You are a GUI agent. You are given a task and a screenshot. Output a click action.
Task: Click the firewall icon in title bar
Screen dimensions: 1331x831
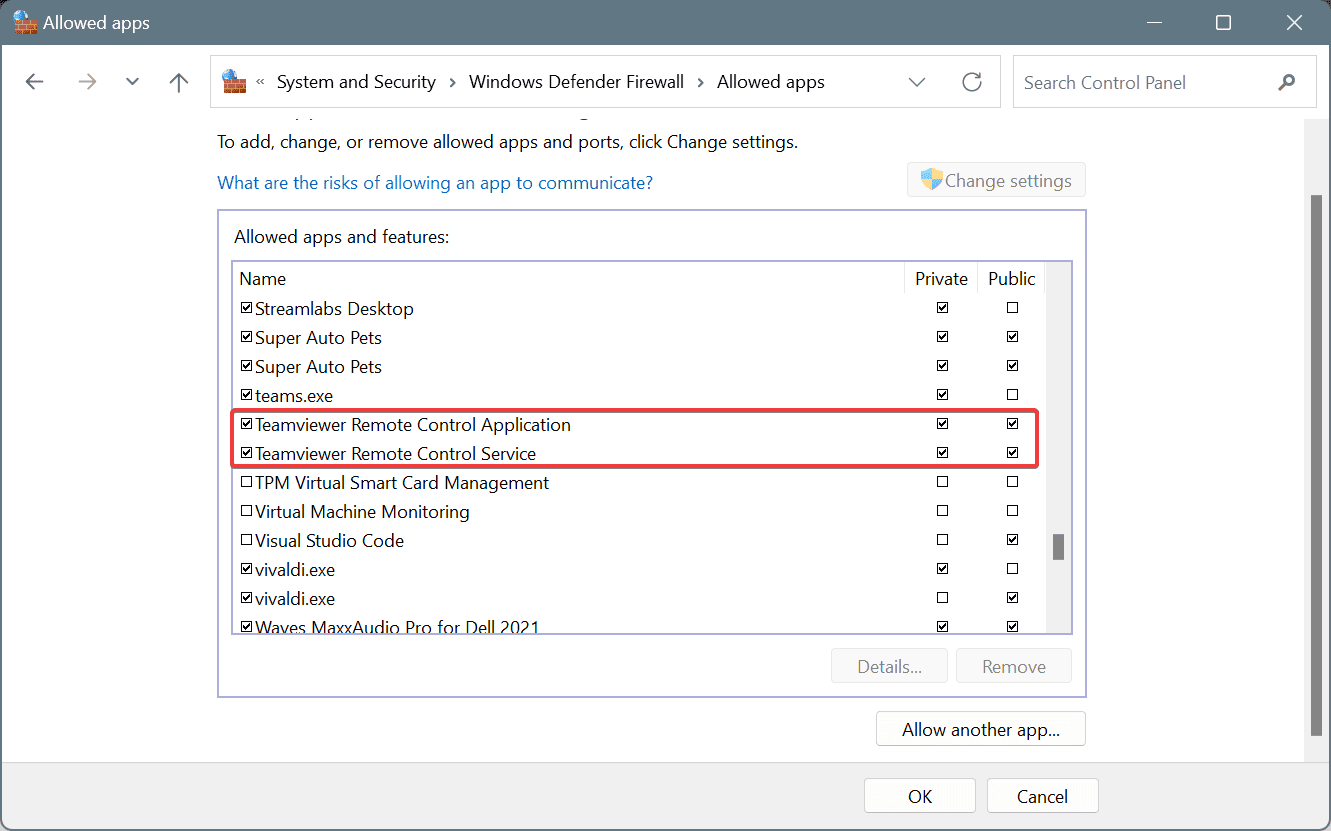(25, 23)
